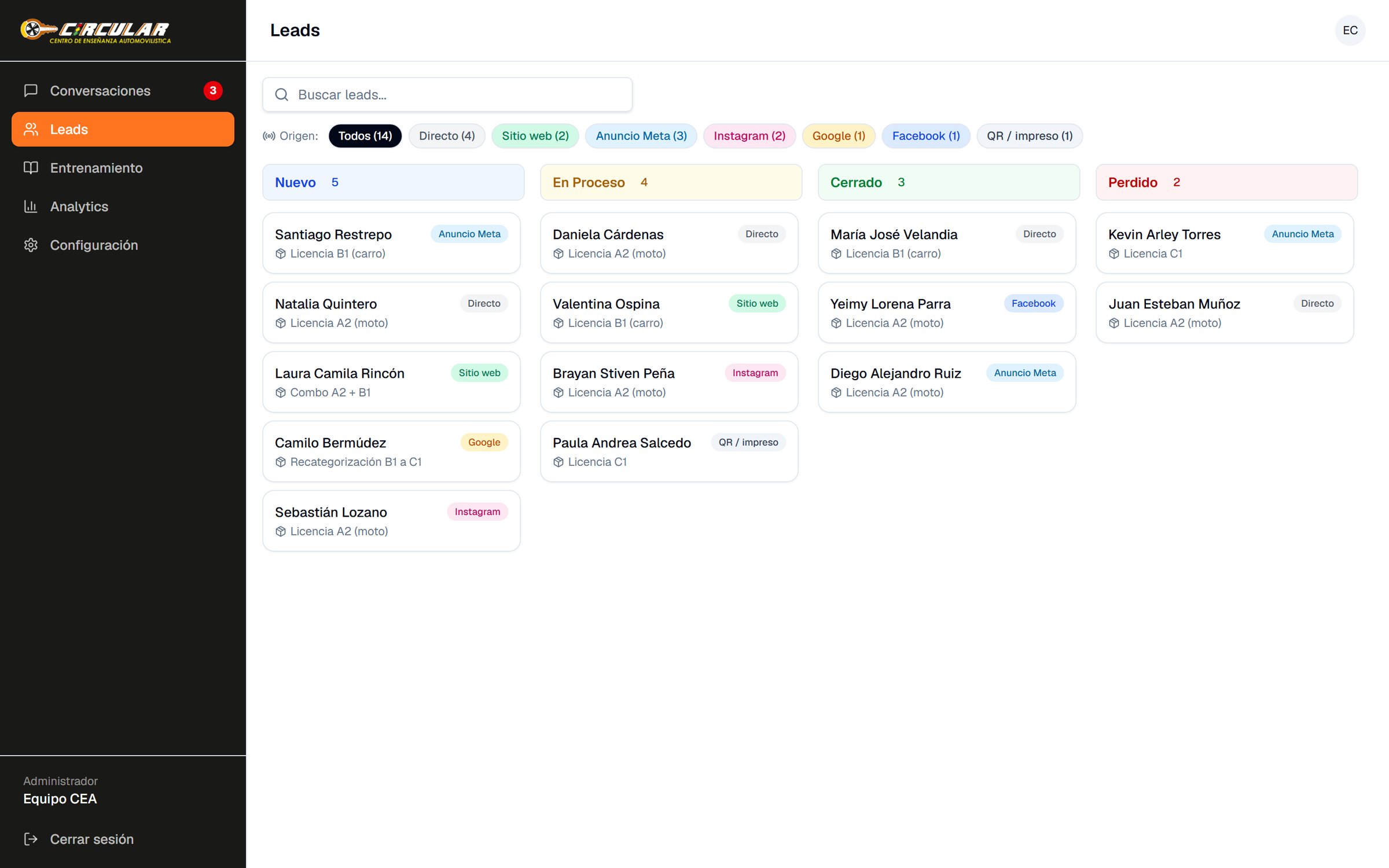The width and height of the screenshot is (1389, 868).
Task: Click the Perdido column header
Action: click(1226, 182)
